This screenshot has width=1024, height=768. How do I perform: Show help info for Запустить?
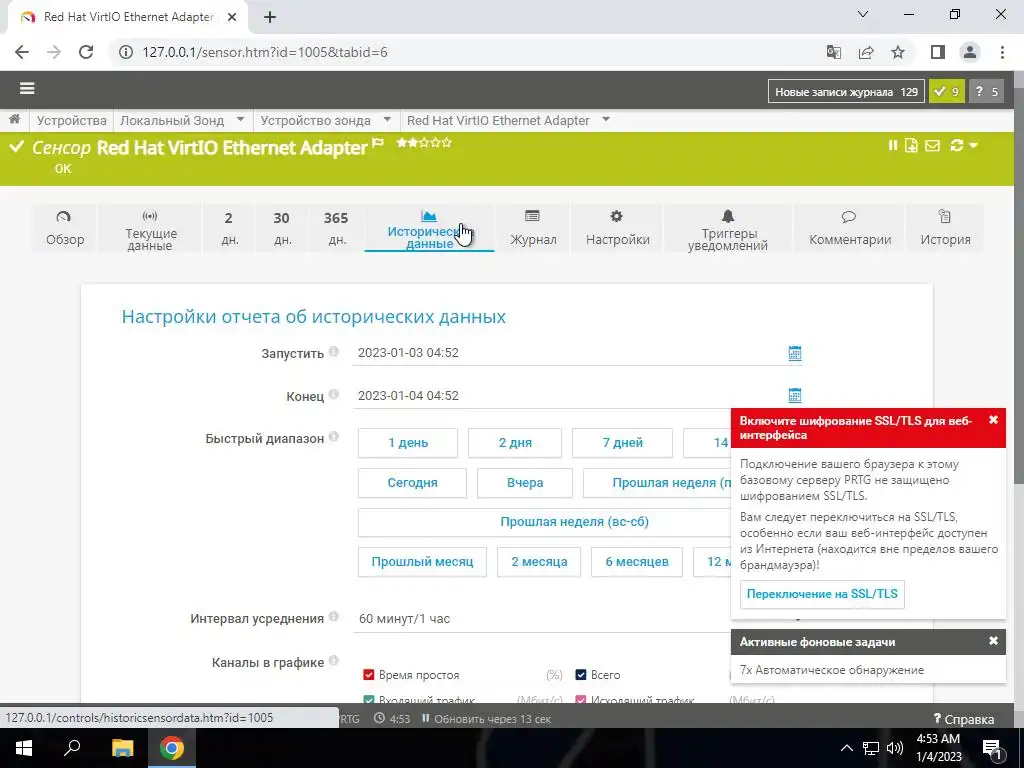point(334,351)
